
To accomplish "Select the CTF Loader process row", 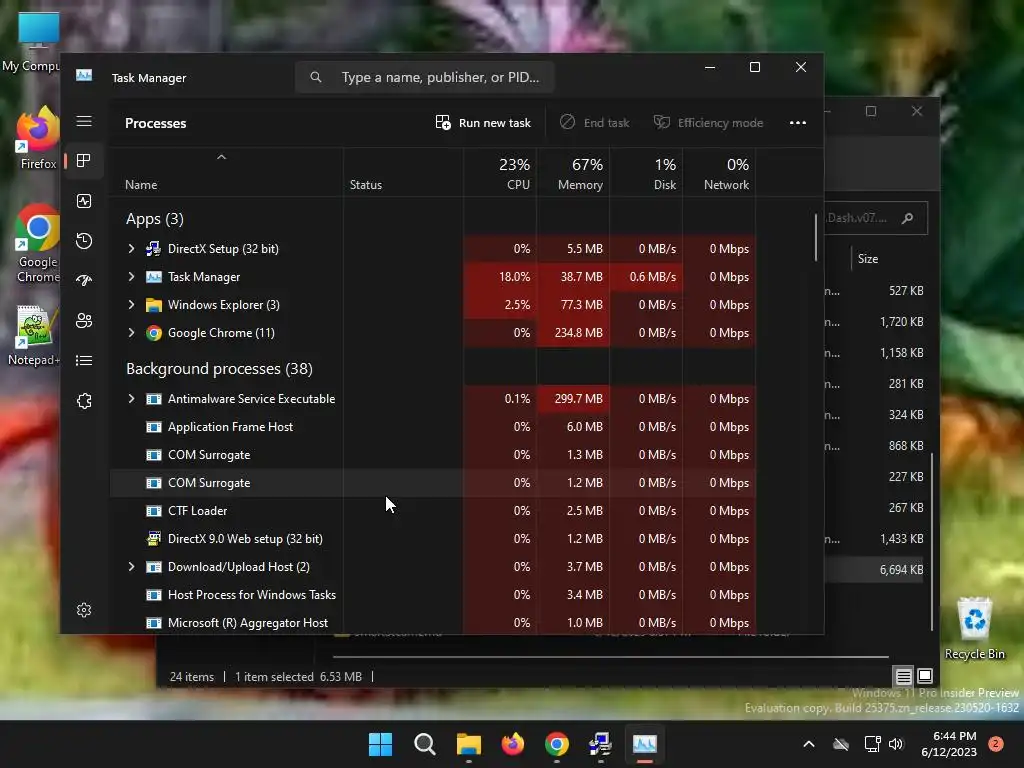I will click(x=433, y=511).
